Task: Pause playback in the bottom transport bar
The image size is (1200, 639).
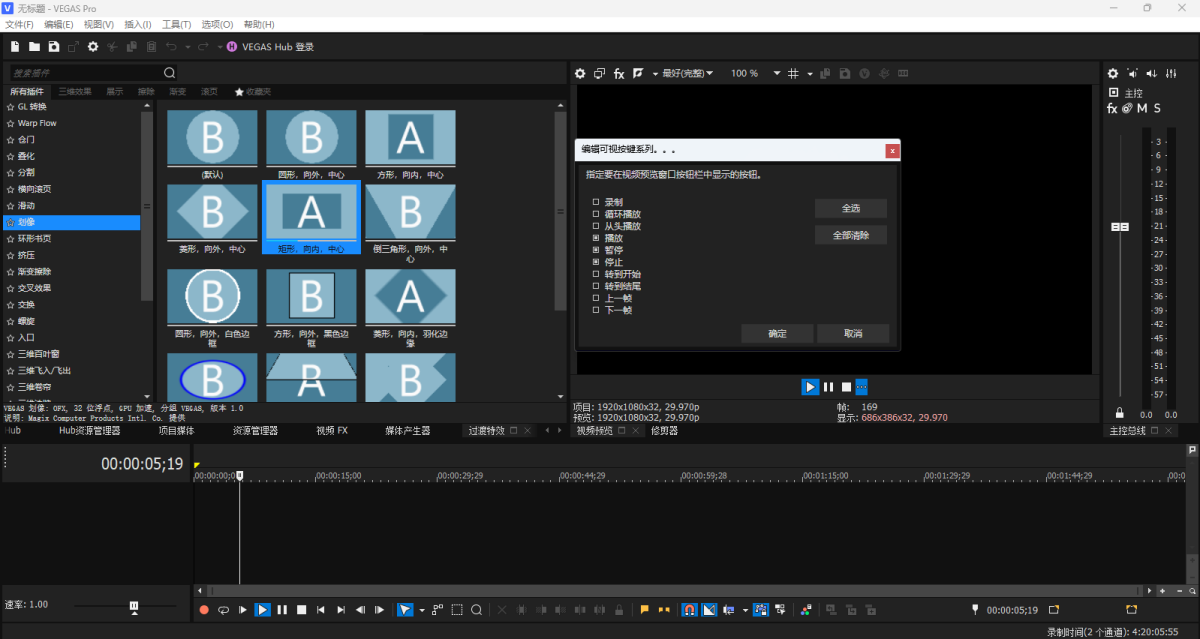Action: point(282,609)
